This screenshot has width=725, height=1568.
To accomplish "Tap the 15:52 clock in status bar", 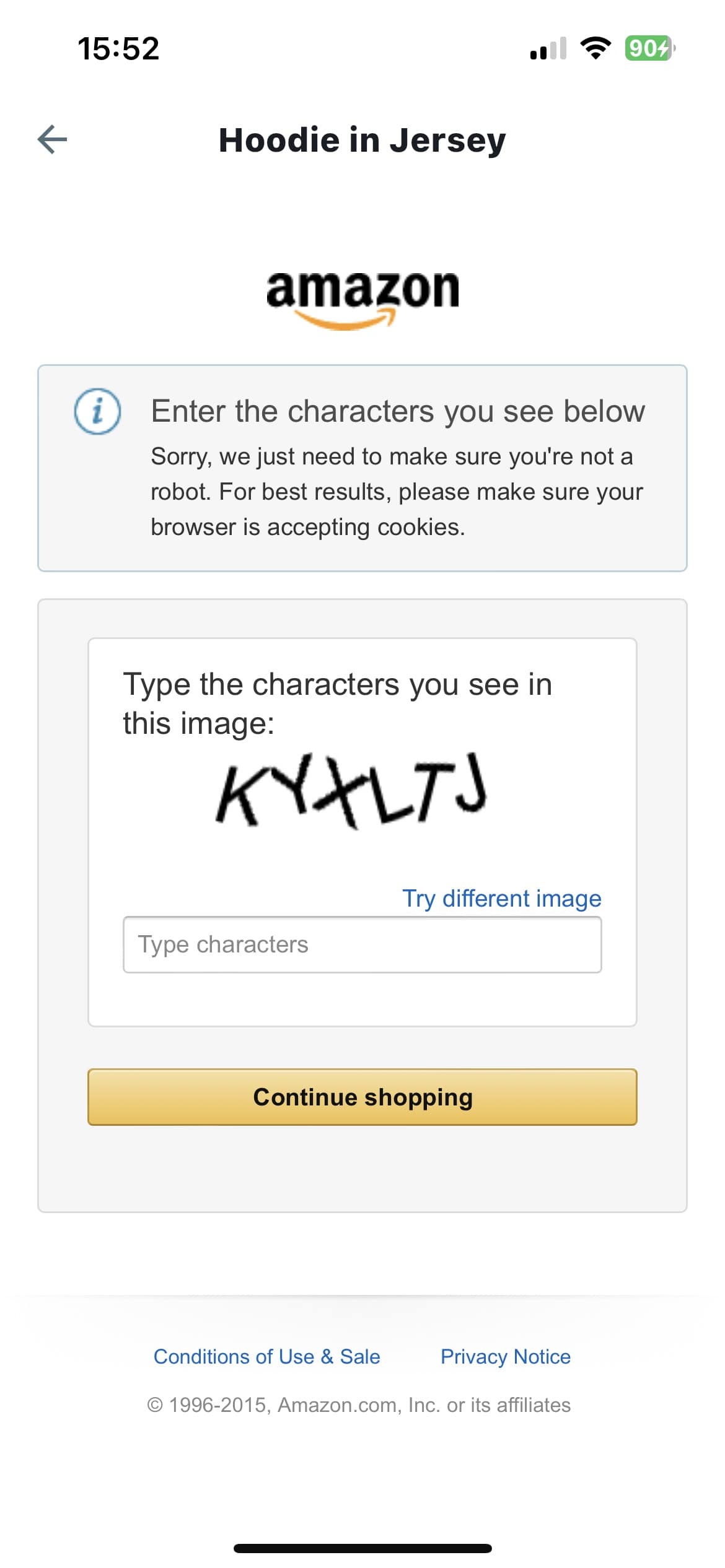I will [x=118, y=49].
